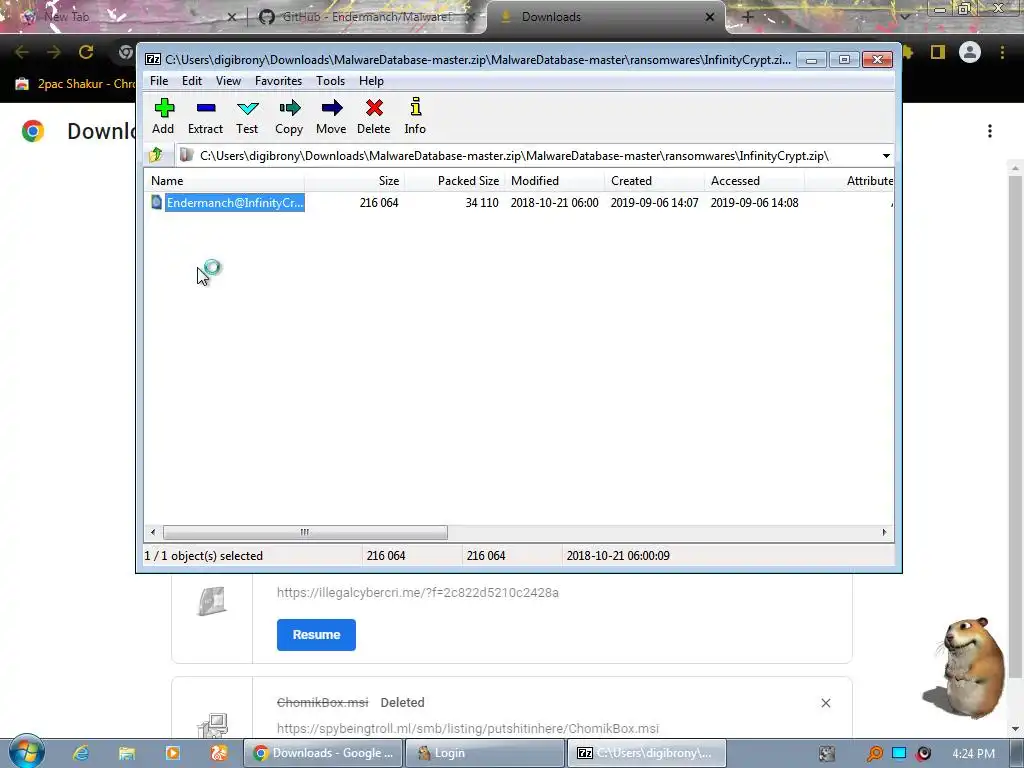This screenshot has height=768, width=1024.
Task: Open the Help menu
Action: (x=371, y=81)
